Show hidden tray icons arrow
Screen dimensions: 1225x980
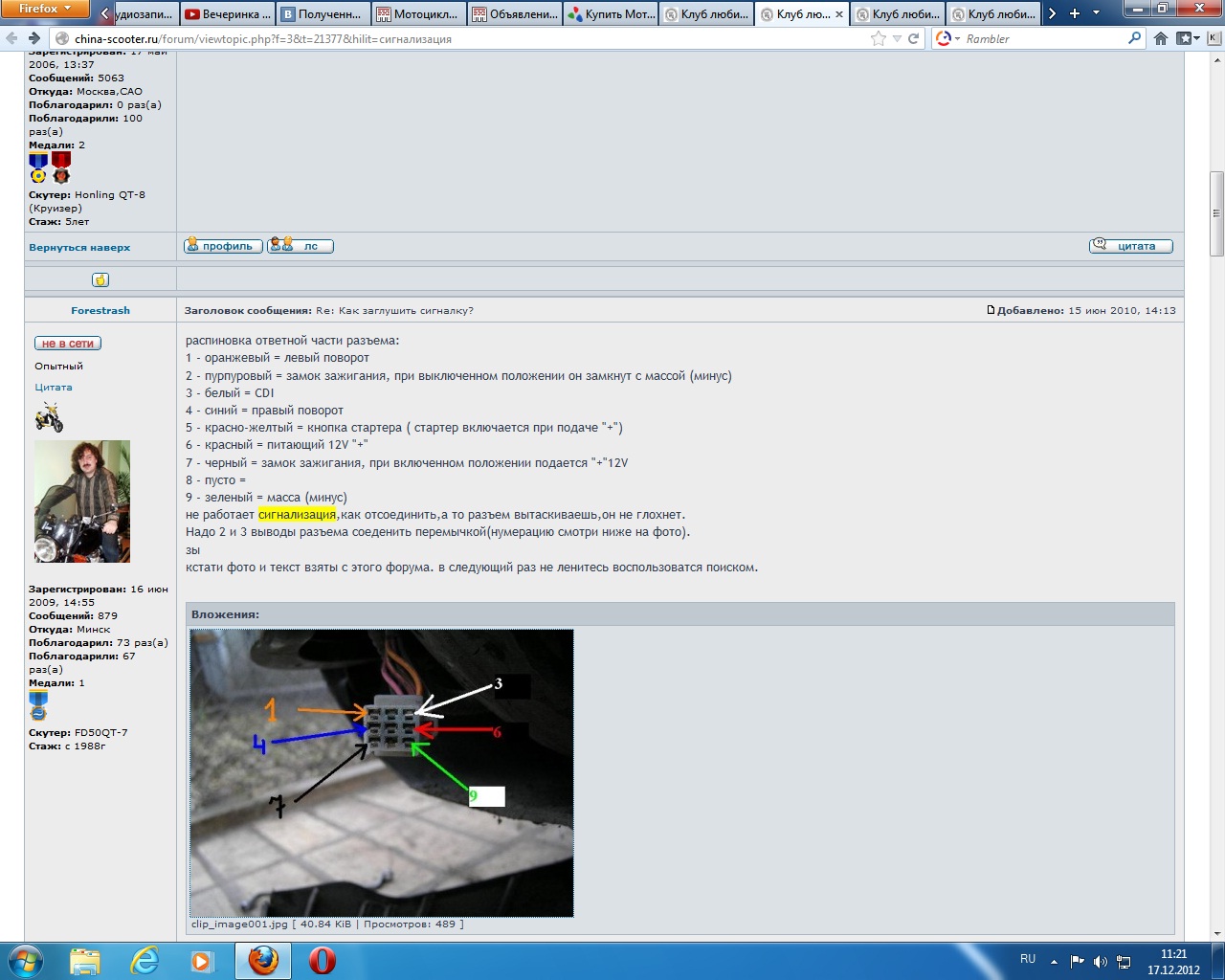coord(1054,961)
